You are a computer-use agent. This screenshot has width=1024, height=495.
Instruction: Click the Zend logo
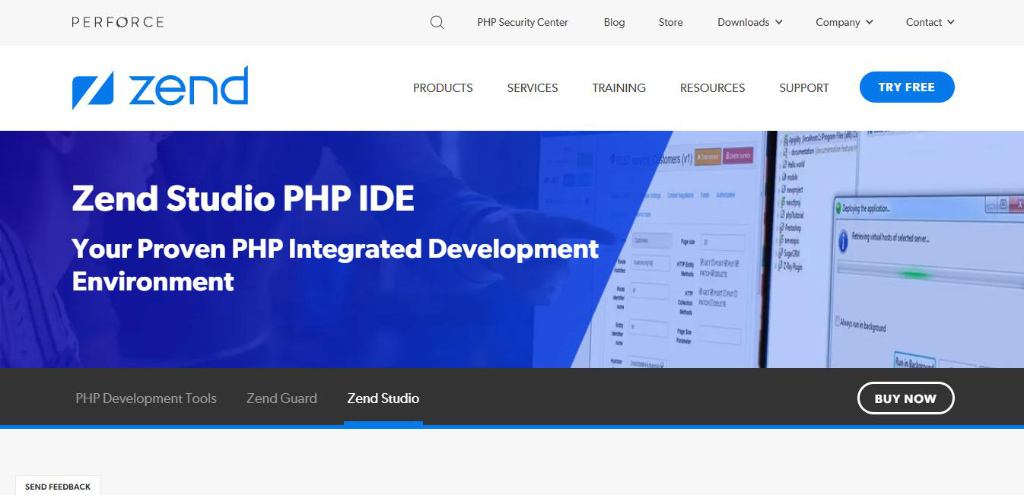point(160,88)
